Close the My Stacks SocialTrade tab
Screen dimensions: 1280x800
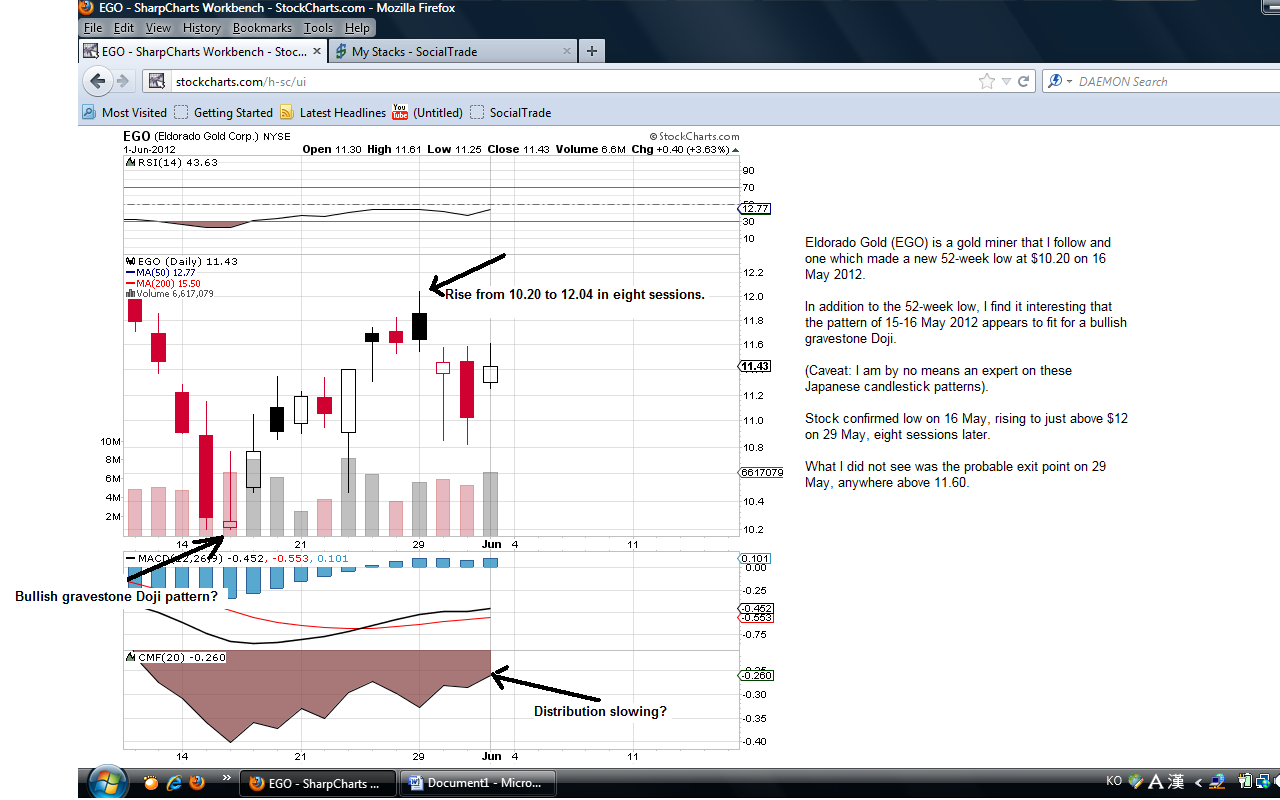tap(566, 51)
